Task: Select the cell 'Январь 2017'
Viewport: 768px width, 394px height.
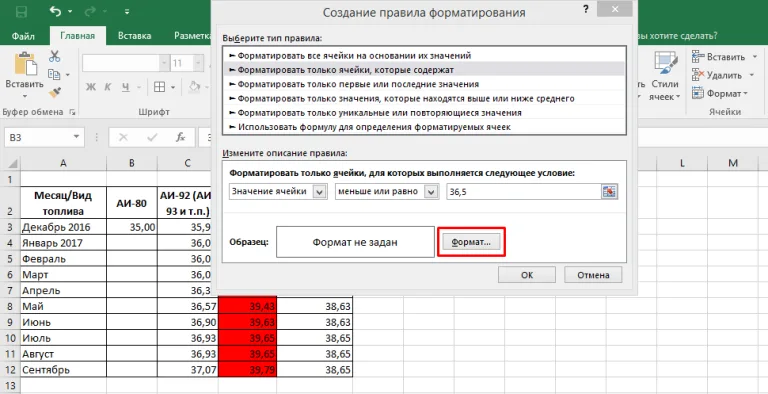Action: (63, 243)
